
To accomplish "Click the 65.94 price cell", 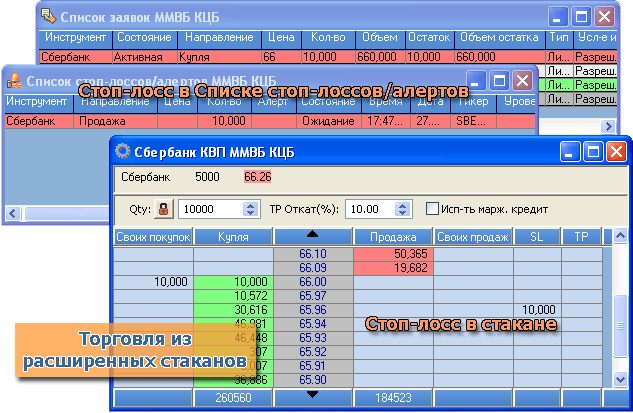I will click(x=313, y=324).
